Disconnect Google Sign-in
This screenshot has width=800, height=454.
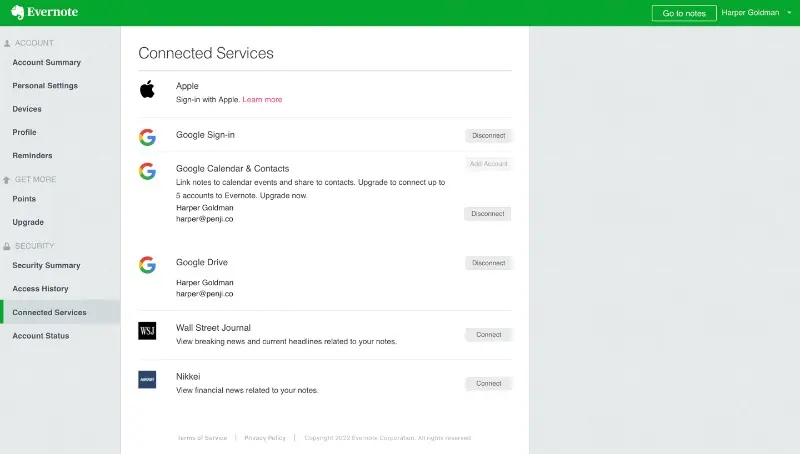click(488, 136)
